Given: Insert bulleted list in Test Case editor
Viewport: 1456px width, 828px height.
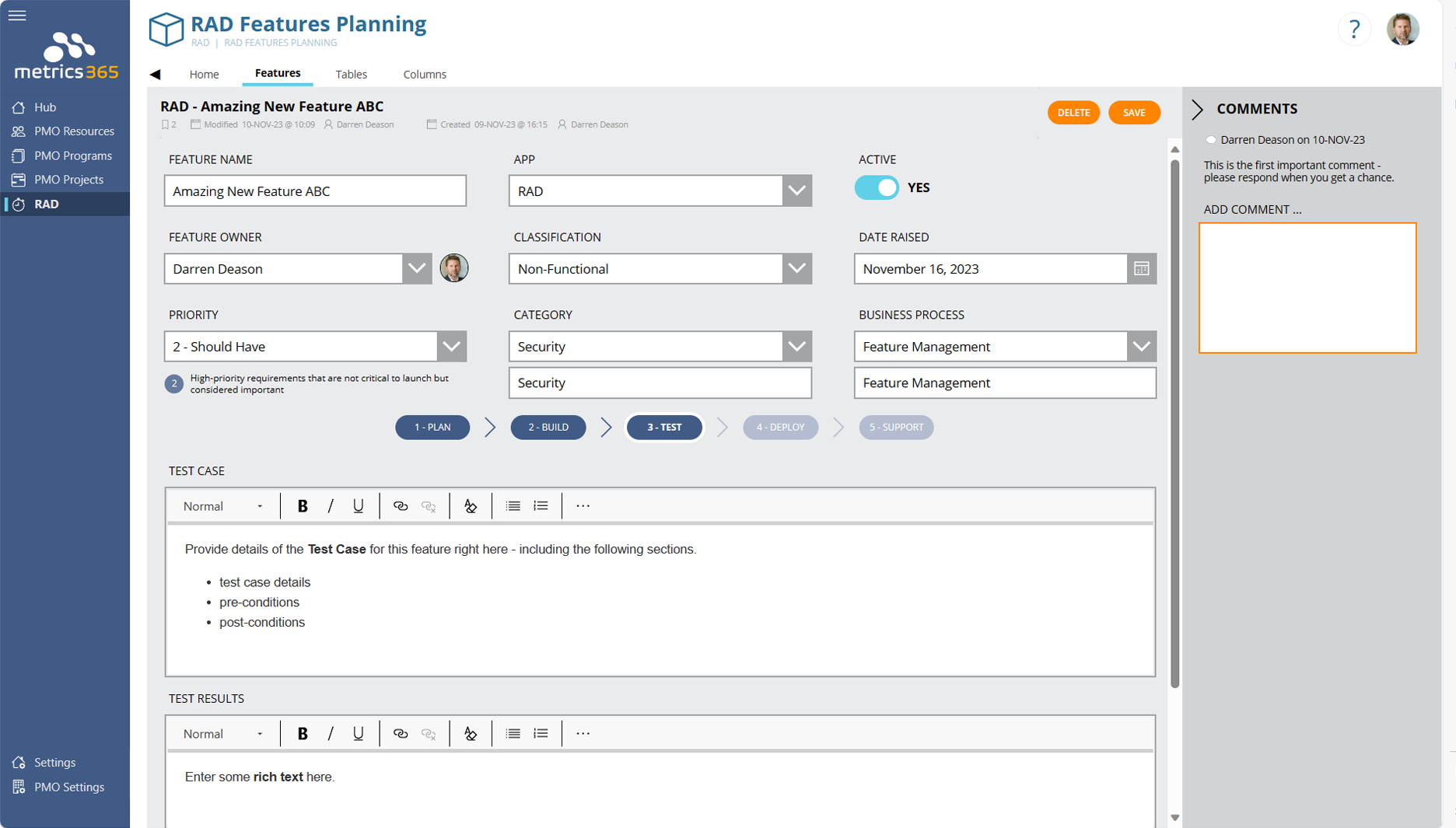Looking at the screenshot, I should pyautogui.click(x=513, y=506).
